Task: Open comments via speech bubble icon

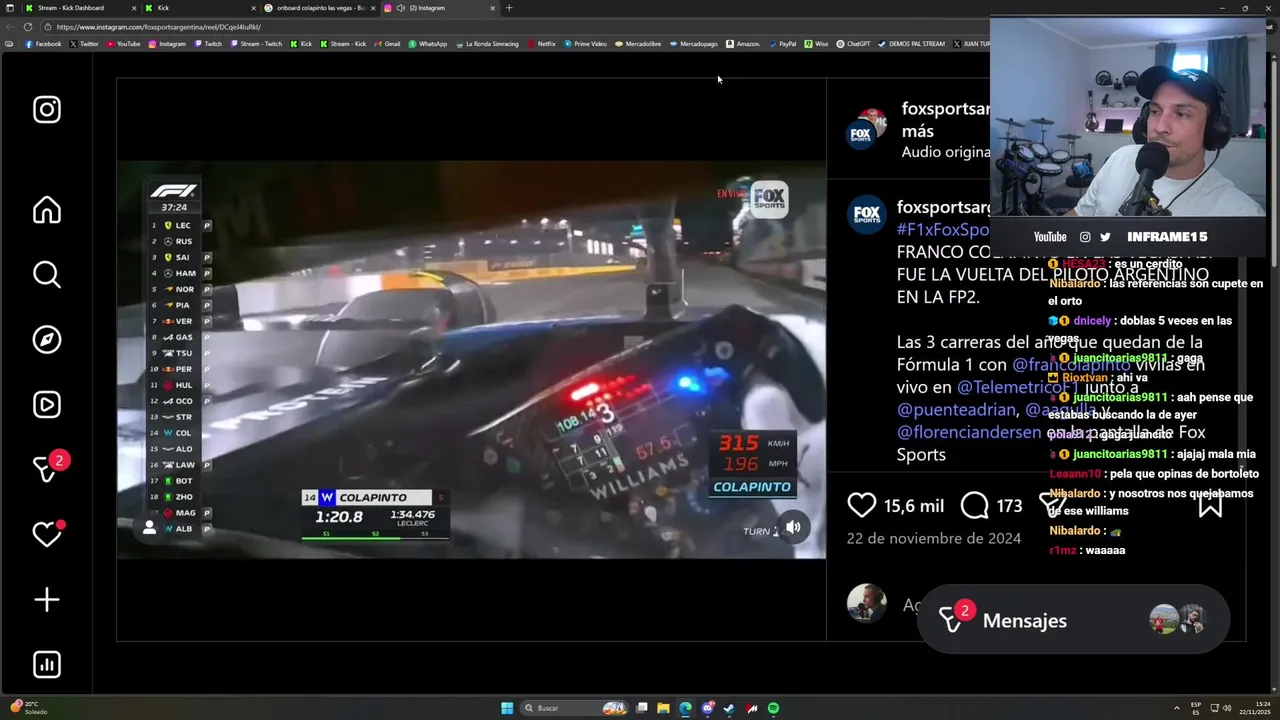Action: point(974,505)
